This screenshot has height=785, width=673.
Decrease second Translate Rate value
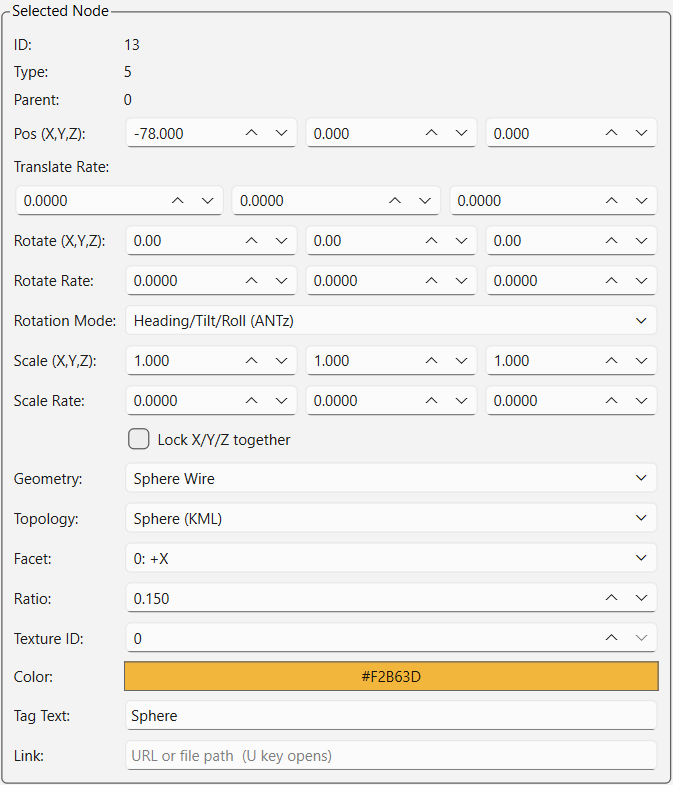[425, 201]
